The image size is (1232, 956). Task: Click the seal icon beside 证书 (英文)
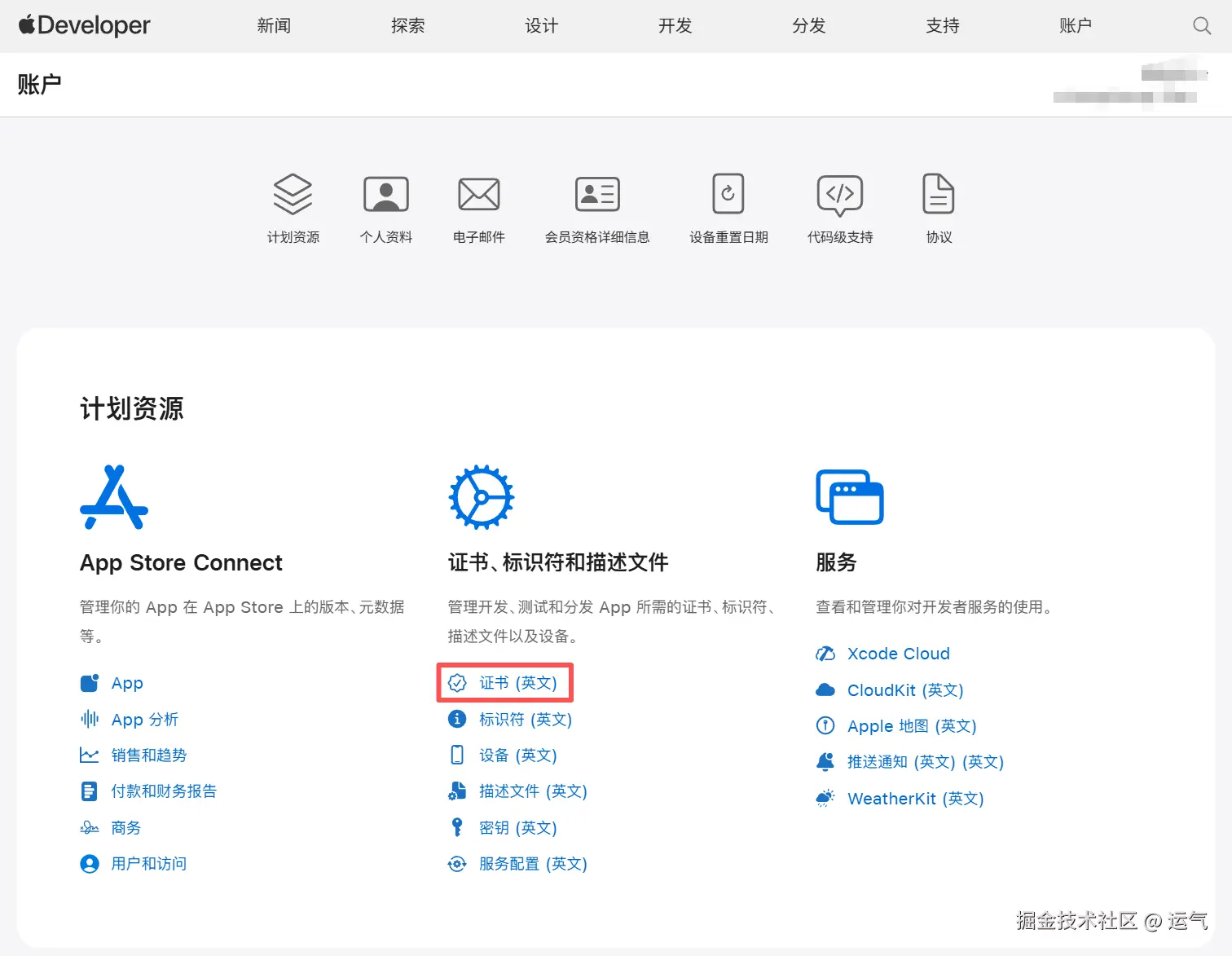pyautogui.click(x=458, y=683)
